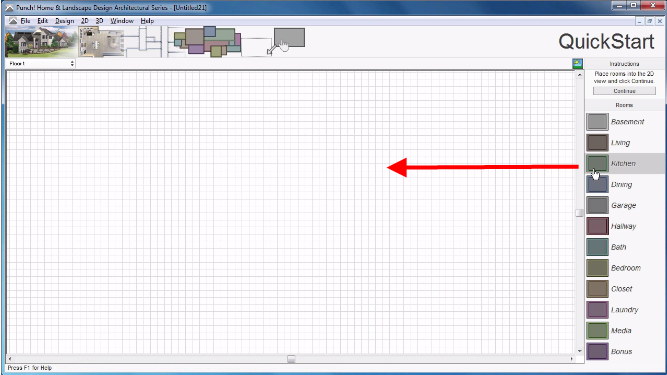Select the Living room swatch
This screenshot has width=667, height=375.
coord(597,143)
